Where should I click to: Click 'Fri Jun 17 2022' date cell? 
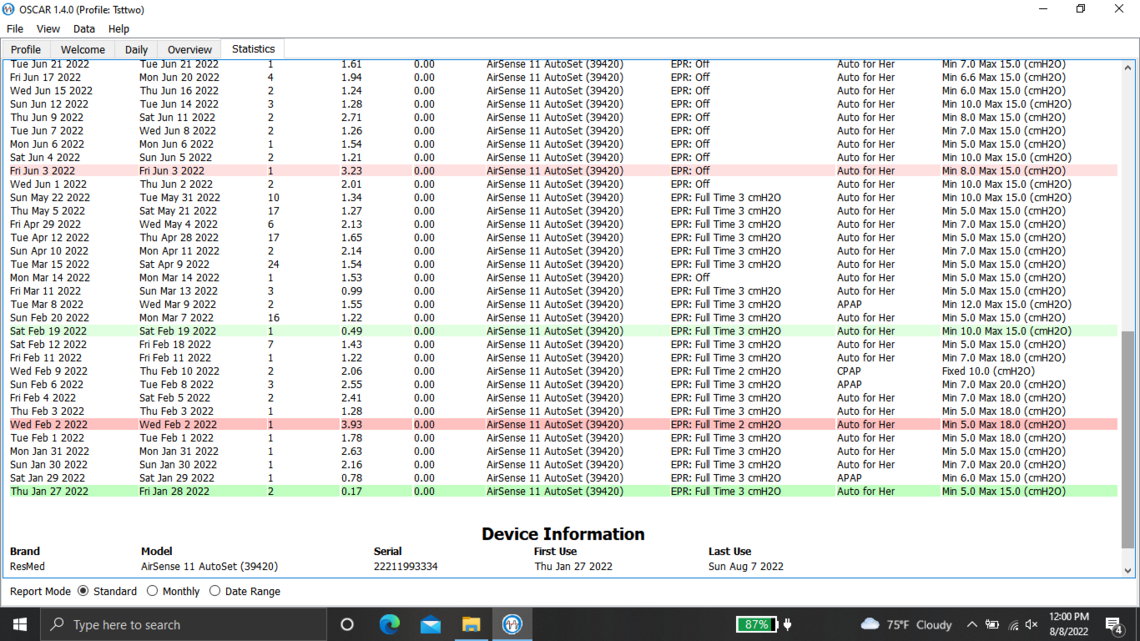tap(45, 77)
